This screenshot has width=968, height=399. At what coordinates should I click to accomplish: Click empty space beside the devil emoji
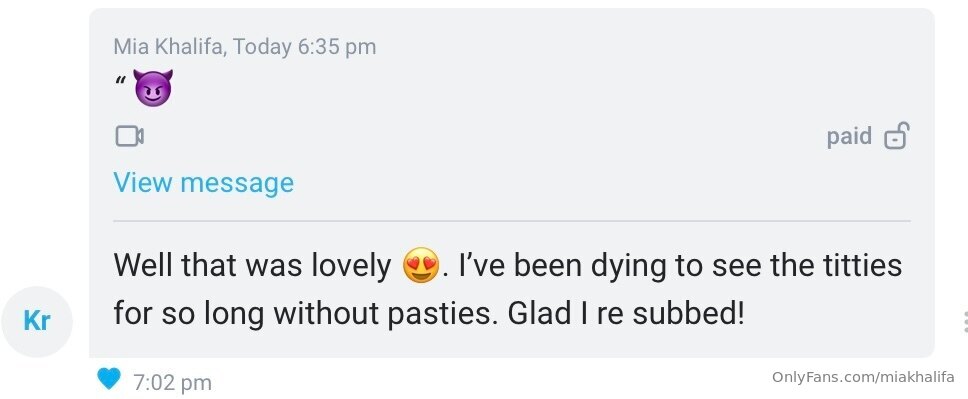494,88
